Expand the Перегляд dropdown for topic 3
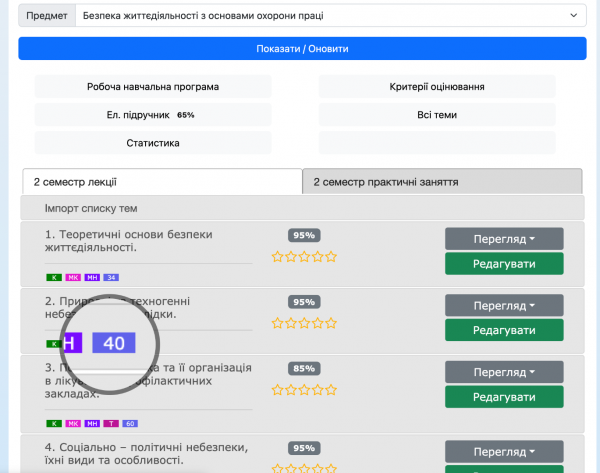The image size is (600, 473). [x=504, y=372]
